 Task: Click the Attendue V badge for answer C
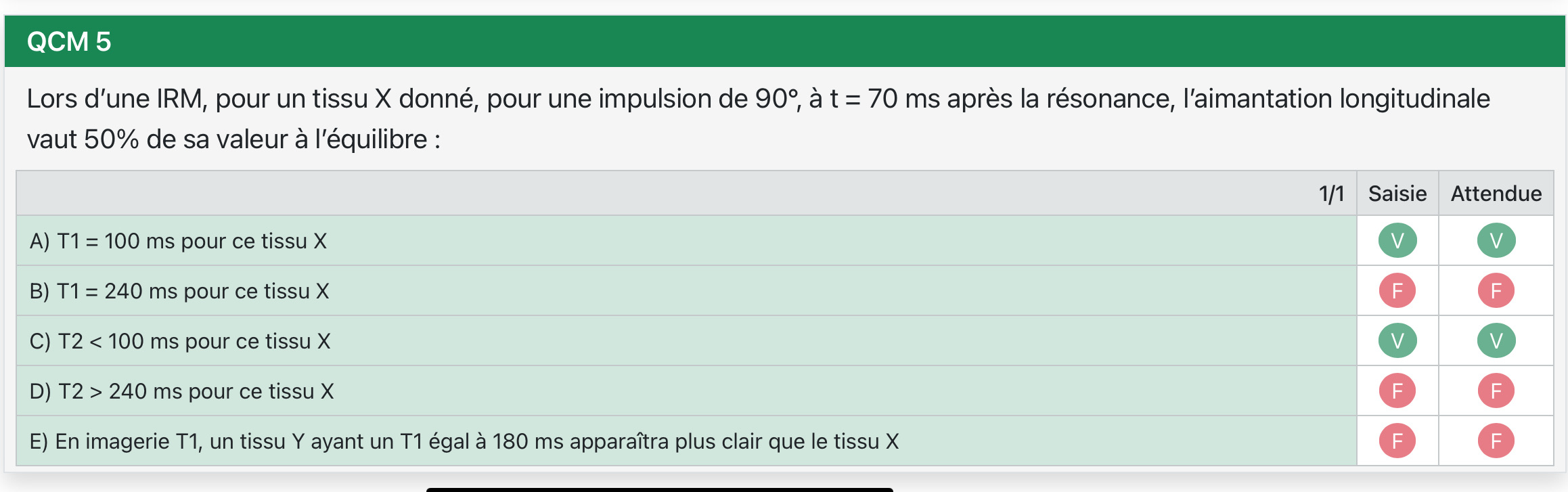tap(1496, 340)
